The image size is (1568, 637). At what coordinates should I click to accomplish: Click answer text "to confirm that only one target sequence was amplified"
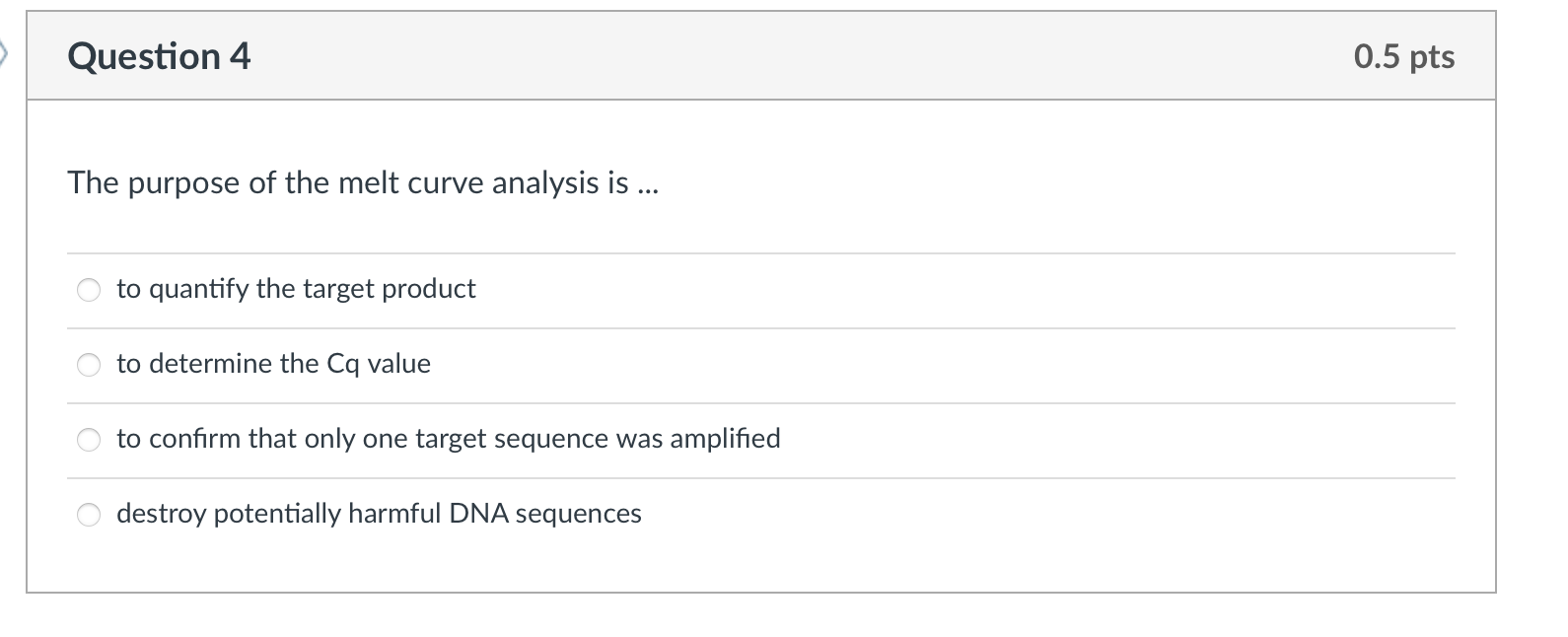(x=448, y=439)
